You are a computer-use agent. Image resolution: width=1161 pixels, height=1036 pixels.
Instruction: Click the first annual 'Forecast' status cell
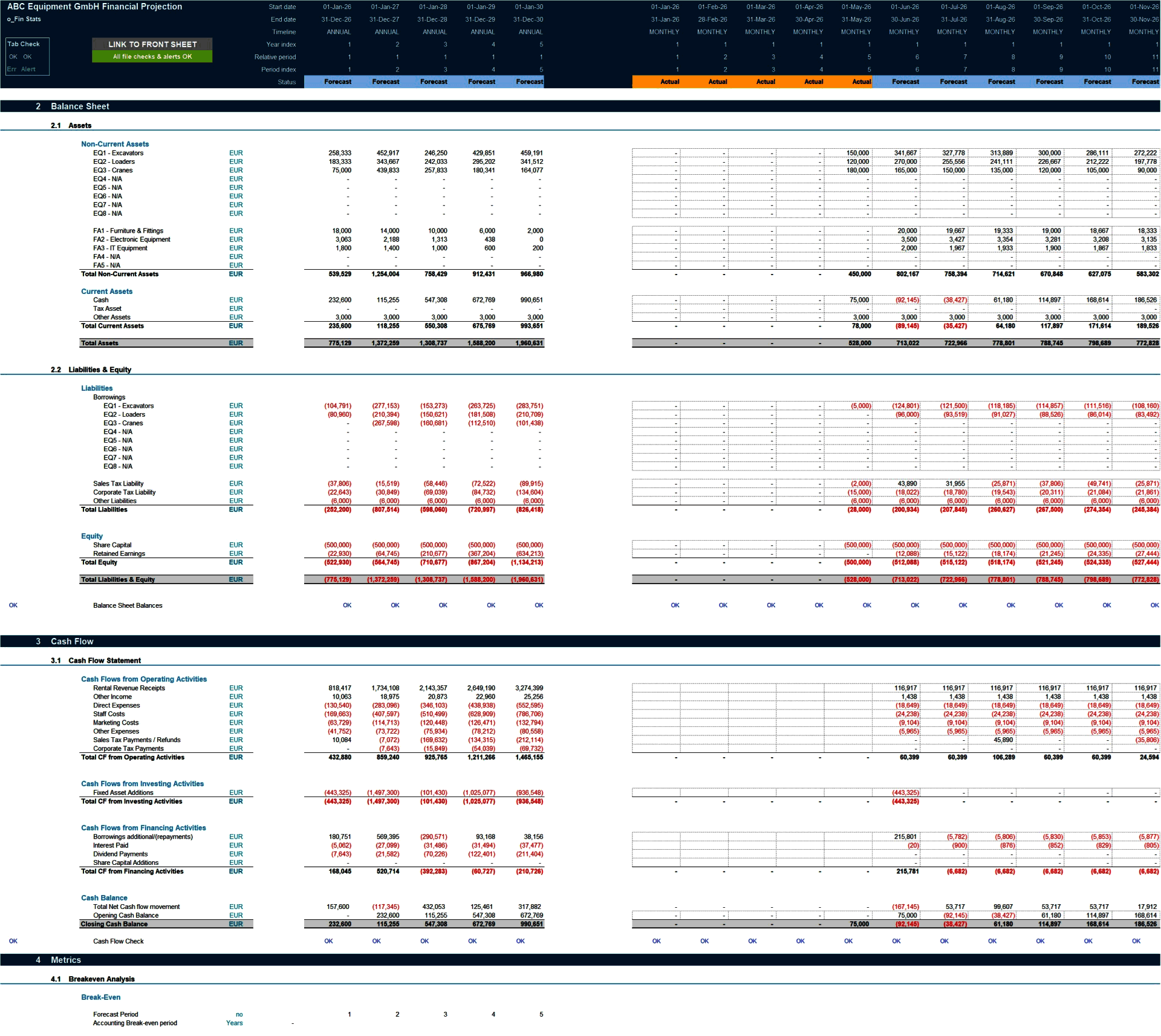tap(336, 82)
